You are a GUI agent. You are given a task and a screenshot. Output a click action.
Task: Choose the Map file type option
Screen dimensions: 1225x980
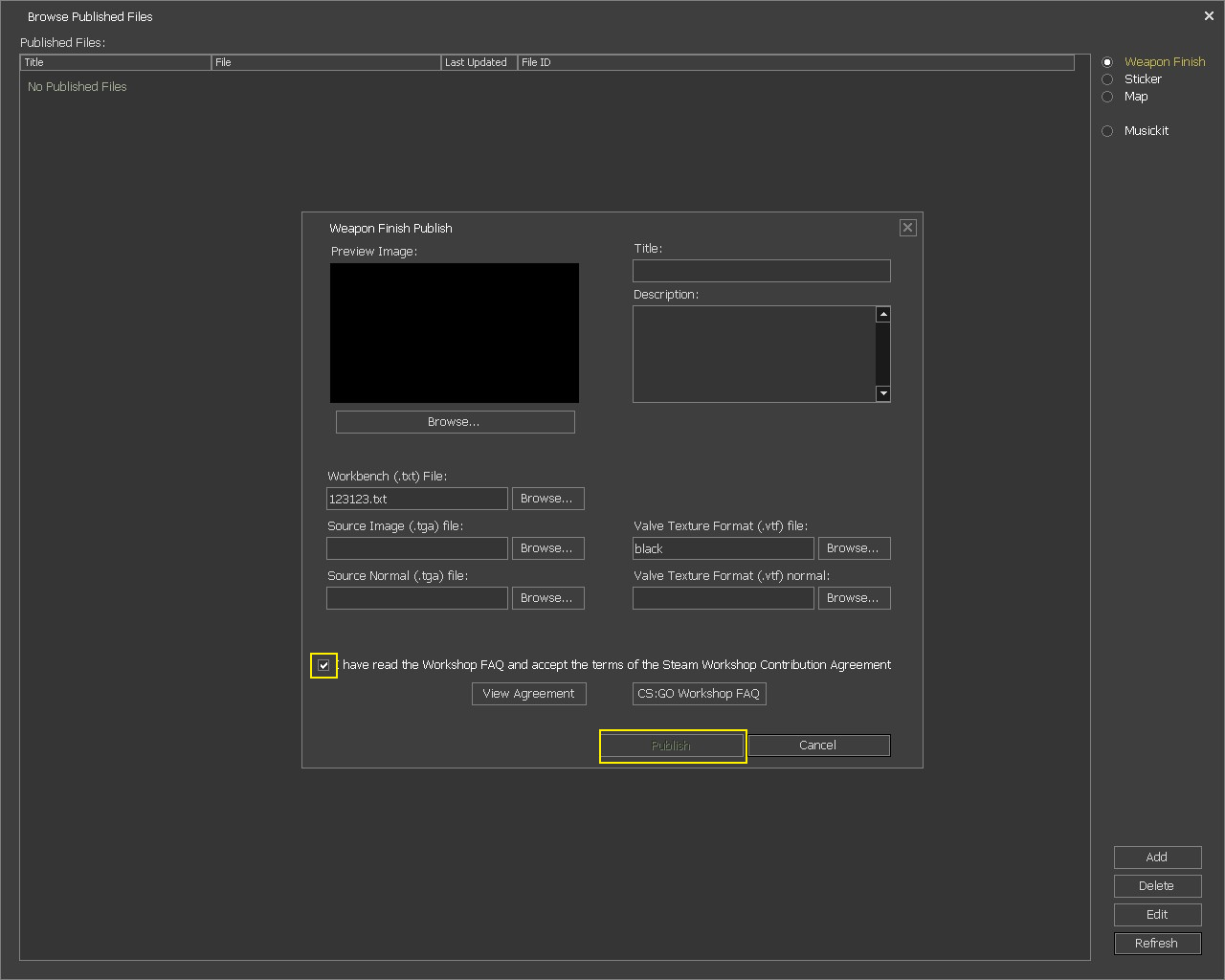1107,97
